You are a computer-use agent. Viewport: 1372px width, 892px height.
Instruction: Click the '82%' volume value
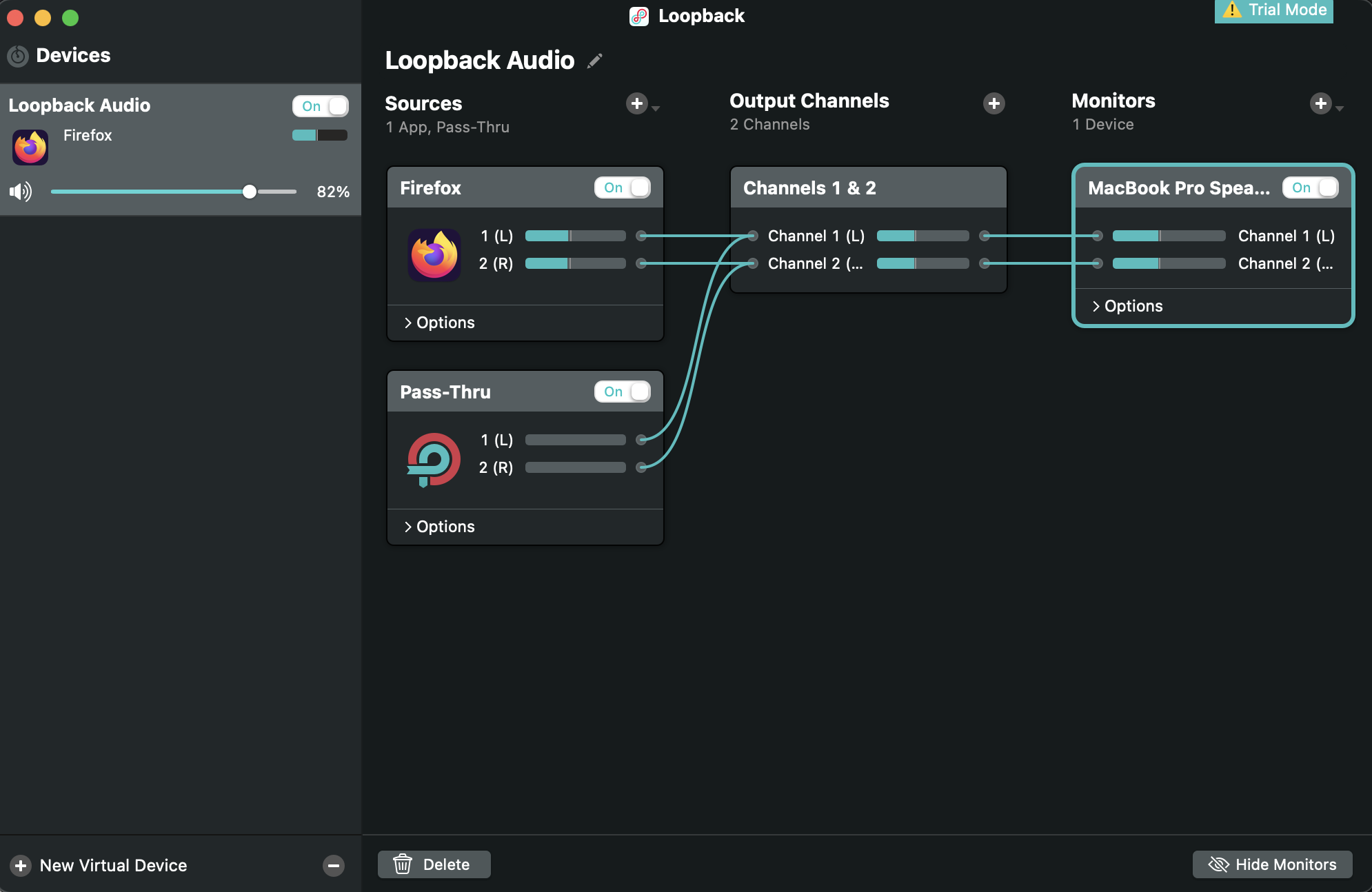tap(333, 192)
